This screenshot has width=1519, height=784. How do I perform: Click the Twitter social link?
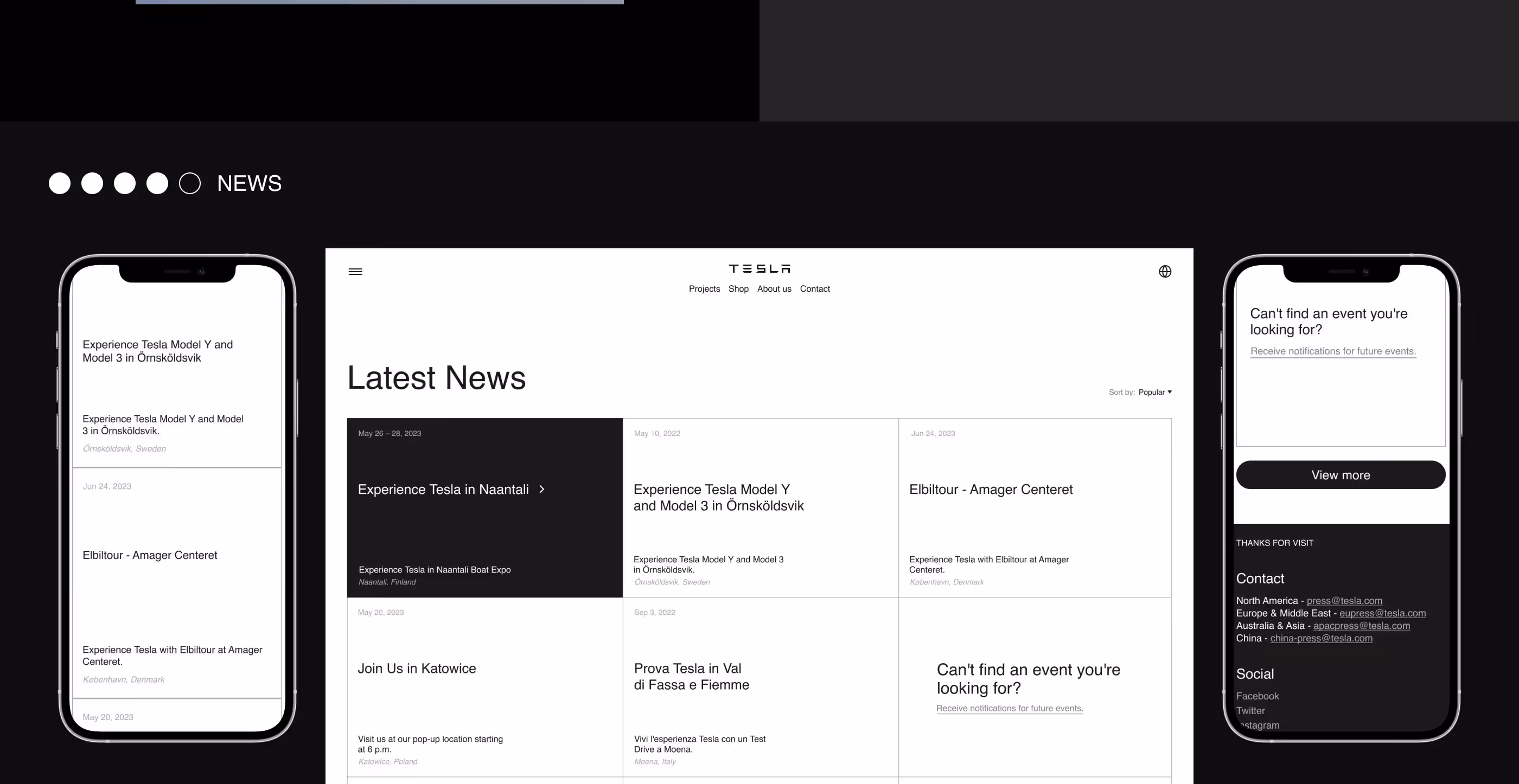click(x=1250, y=711)
